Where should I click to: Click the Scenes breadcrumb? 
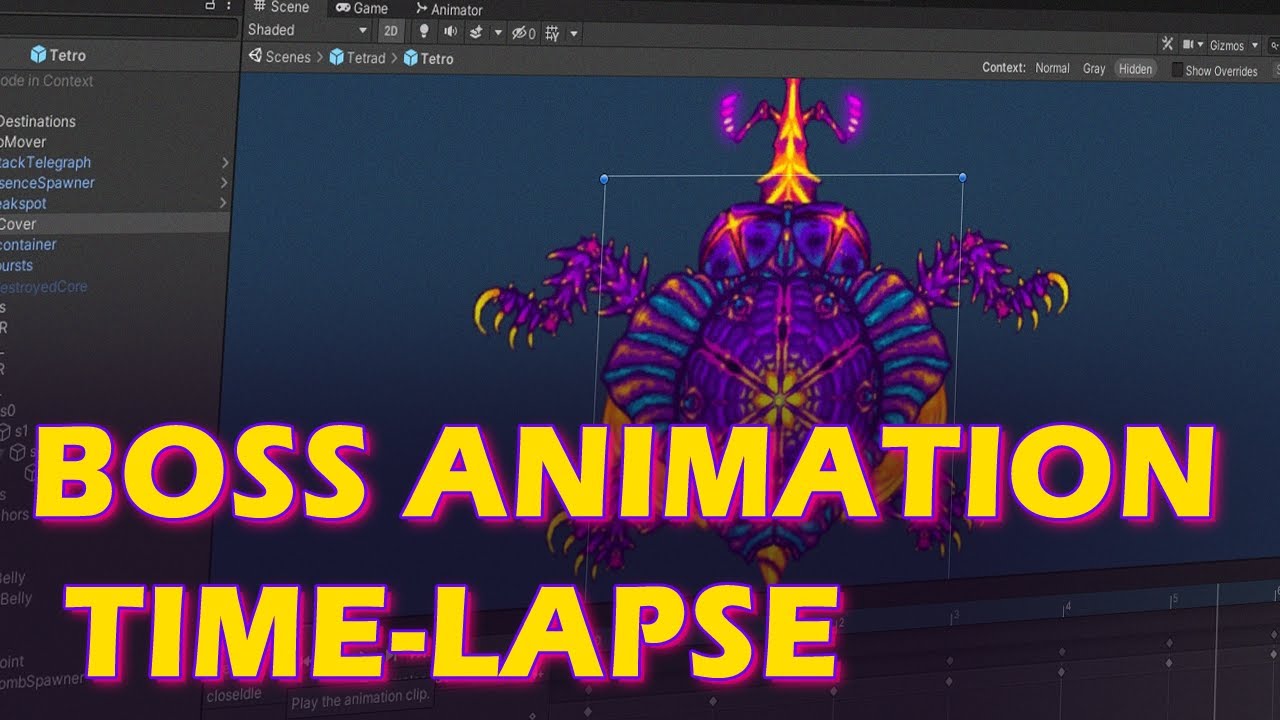[x=288, y=57]
